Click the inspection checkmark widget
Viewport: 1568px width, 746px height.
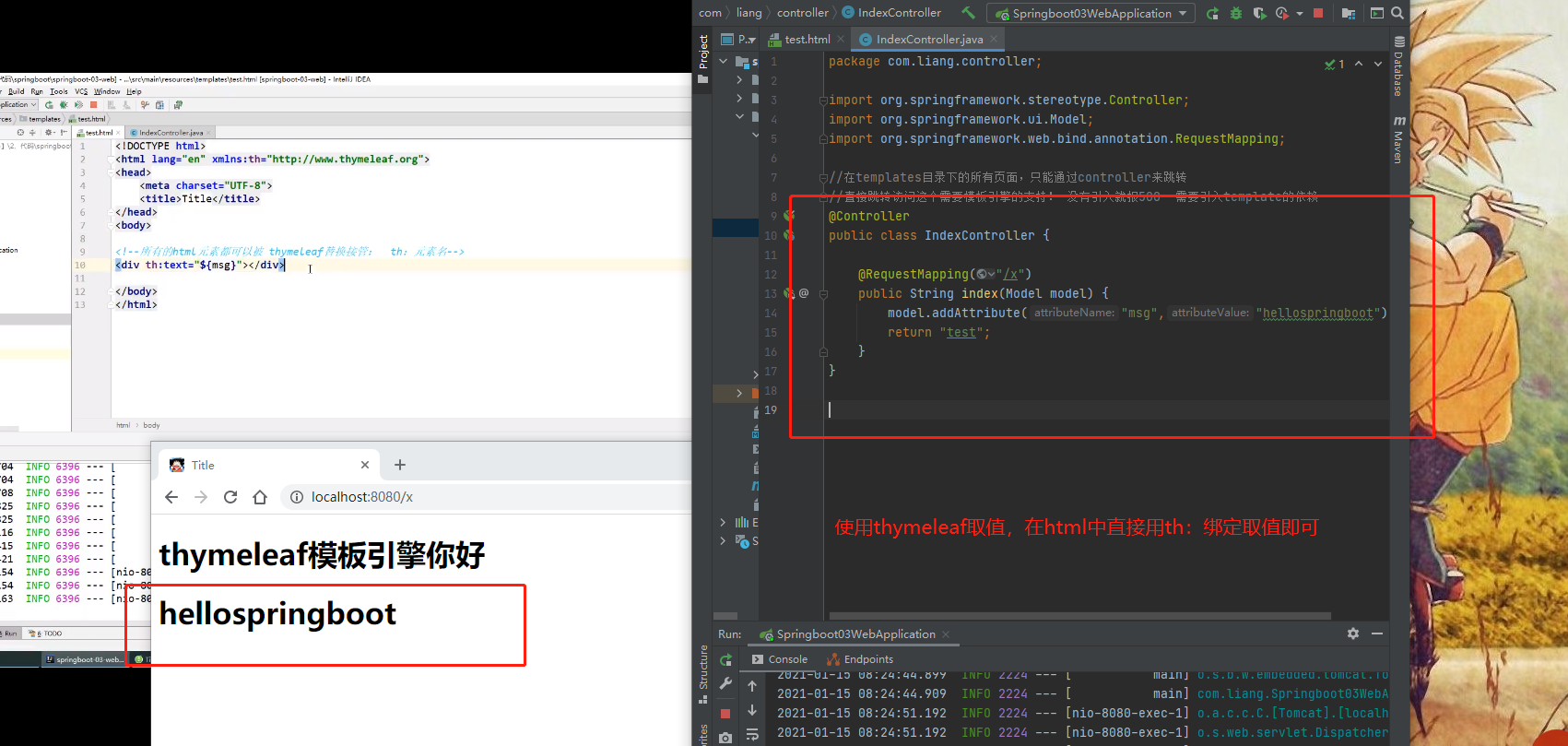(x=1334, y=64)
